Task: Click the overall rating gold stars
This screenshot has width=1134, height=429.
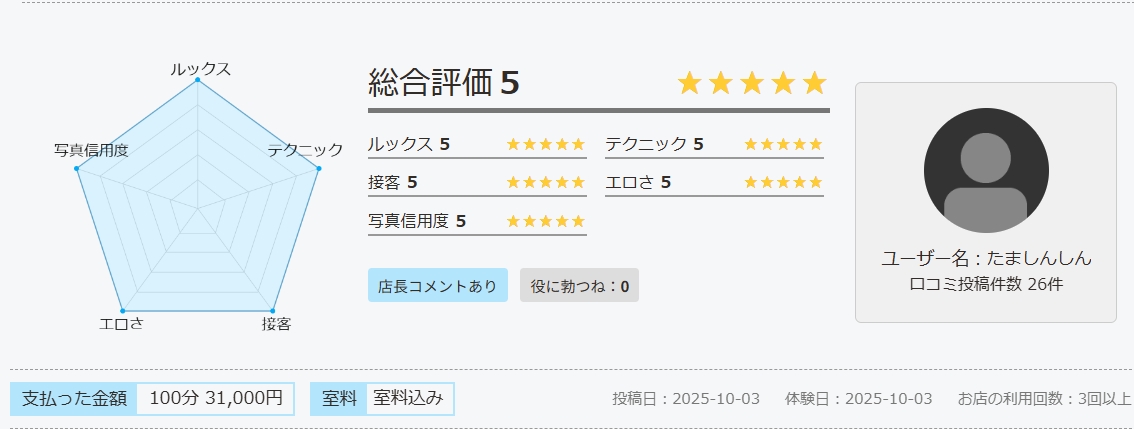Action: (x=753, y=83)
